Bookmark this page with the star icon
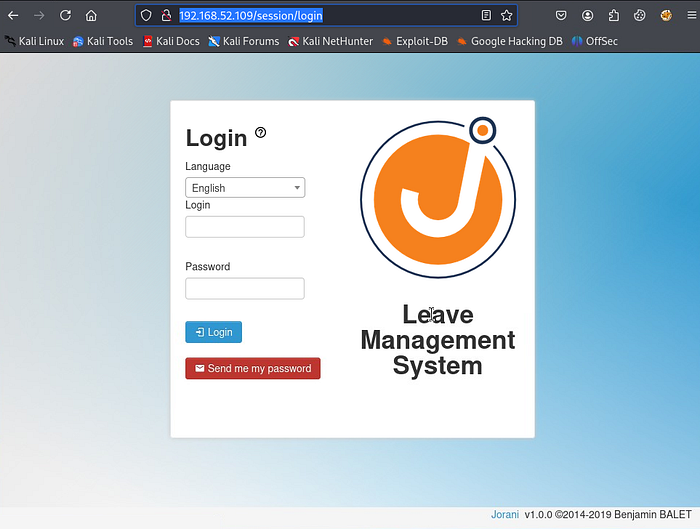The height and width of the screenshot is (529, 700). click(506, 16)
